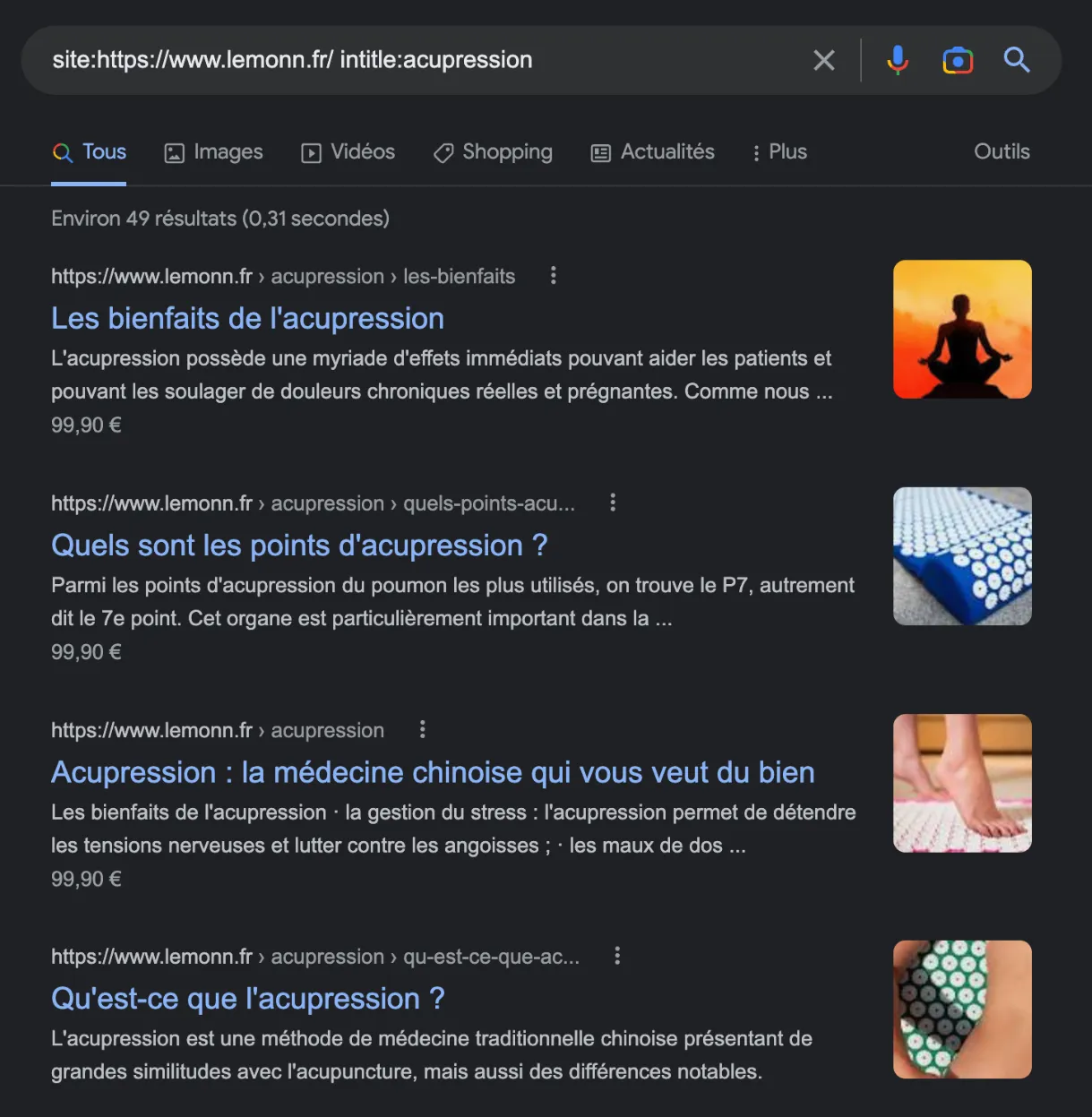Switch to the Images tab
Image resolution: width=1092 pixels, height=1117 pixels.
(x=214, y=152)
